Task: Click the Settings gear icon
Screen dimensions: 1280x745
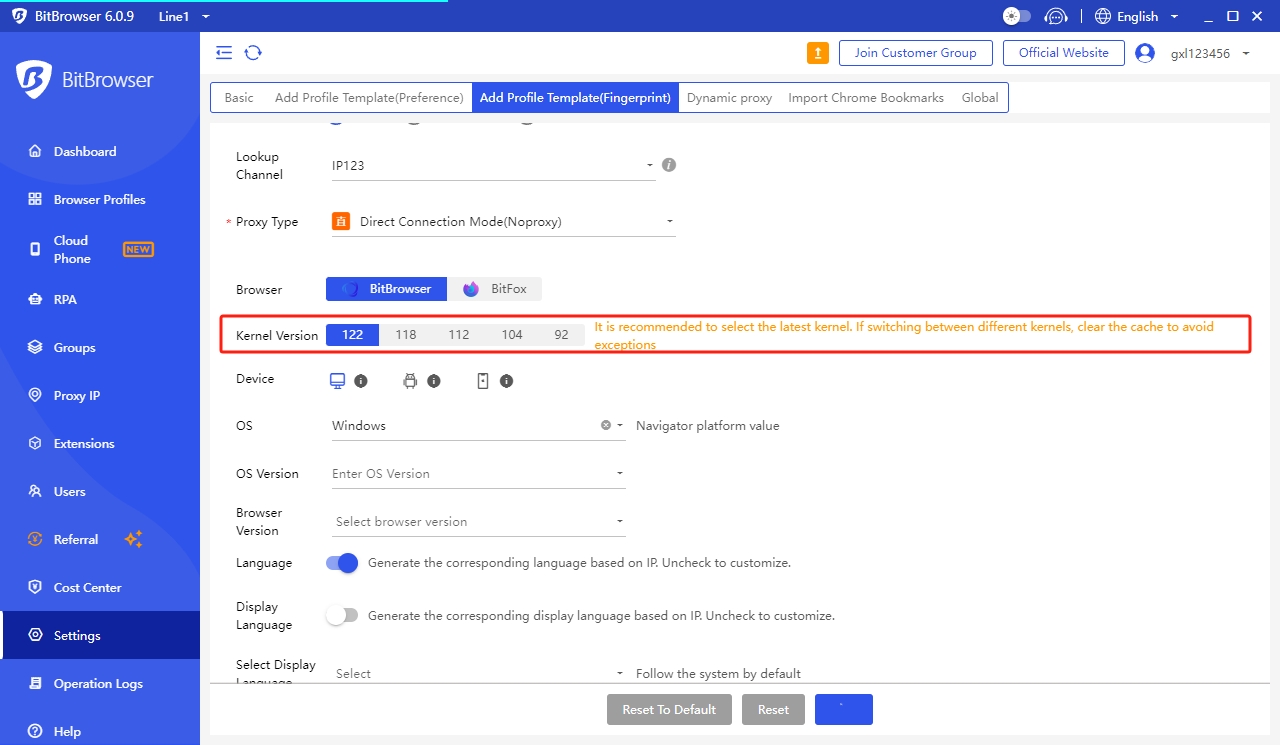Action: [x=35, y=636]
